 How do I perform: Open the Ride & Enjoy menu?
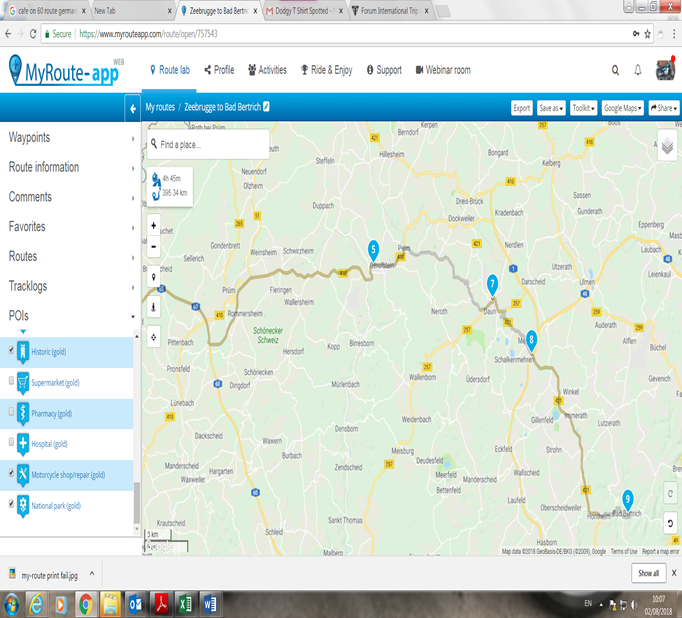click(326, 70)
